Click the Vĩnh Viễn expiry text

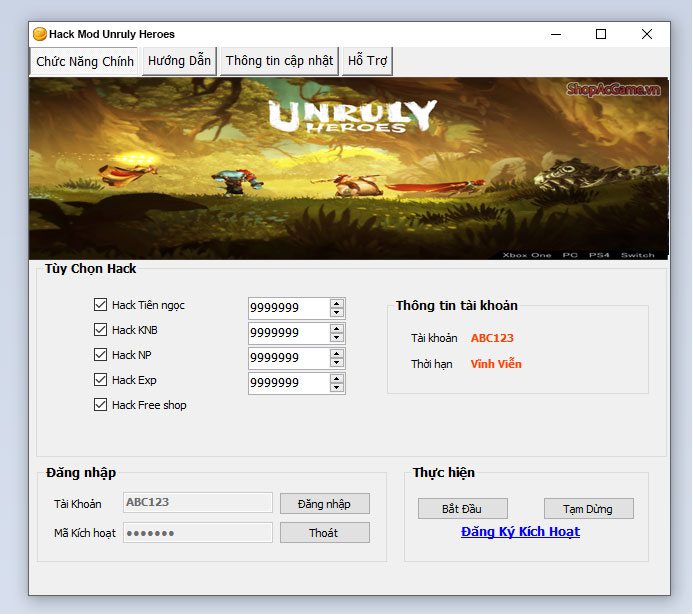pos(496,364)
